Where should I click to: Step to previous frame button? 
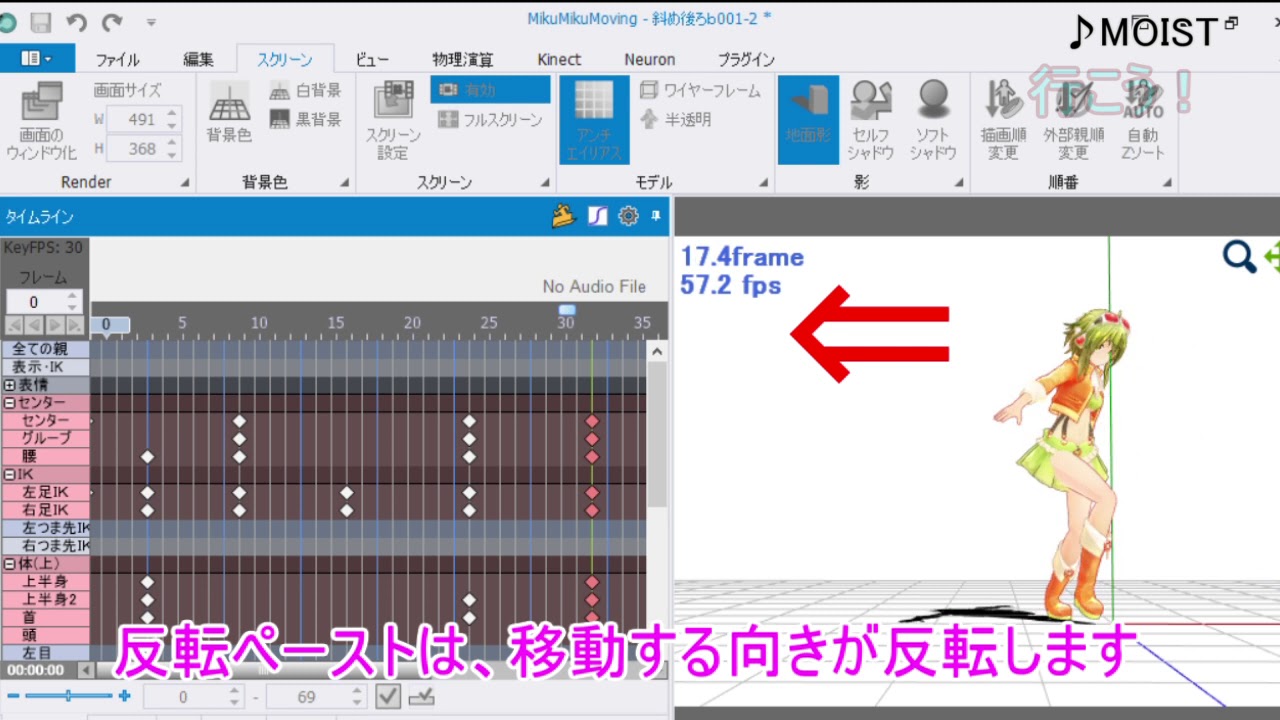[34, 325]
